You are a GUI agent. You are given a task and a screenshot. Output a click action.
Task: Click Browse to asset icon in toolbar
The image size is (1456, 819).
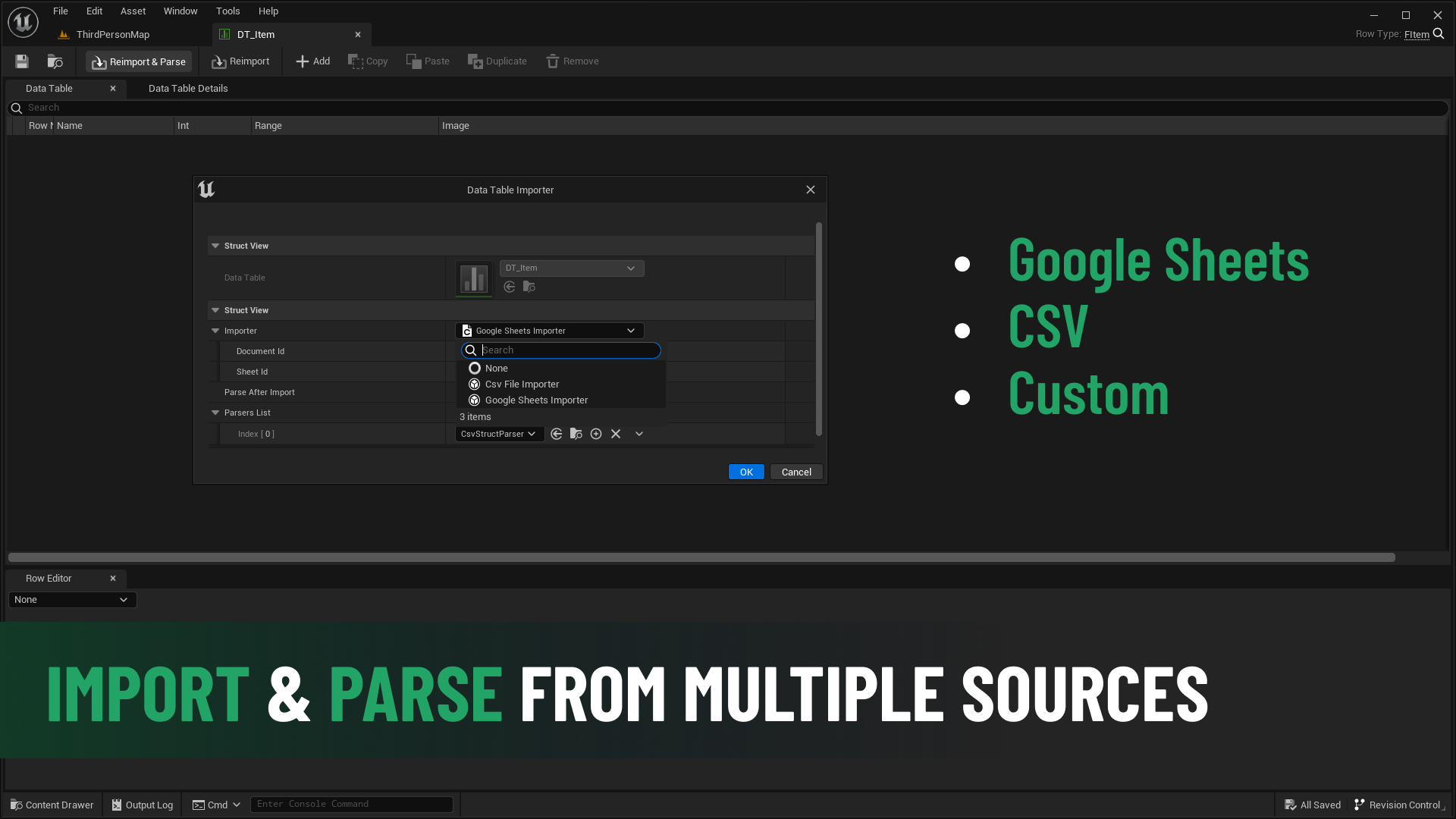tap(55, 61)
